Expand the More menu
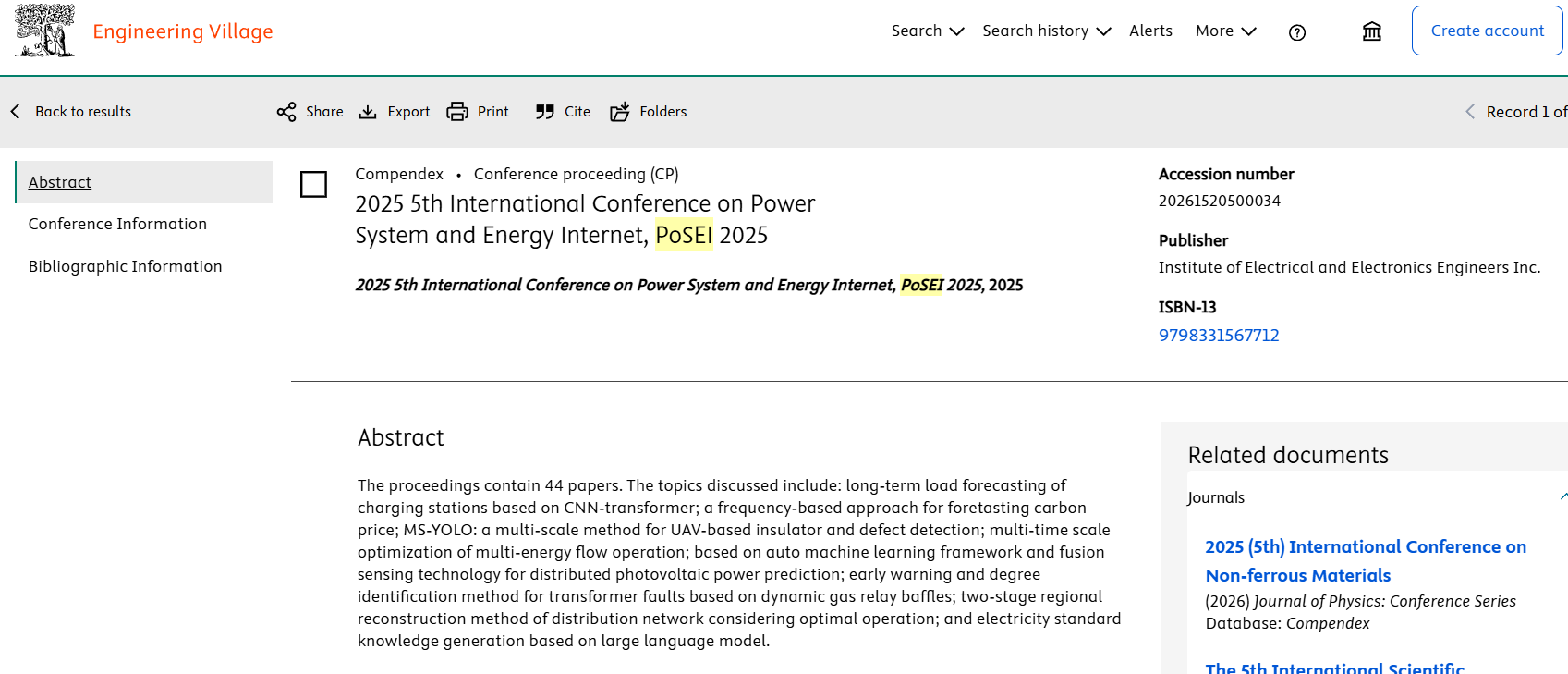Viewport: 1568px width, 674px height. [1225, 31]
